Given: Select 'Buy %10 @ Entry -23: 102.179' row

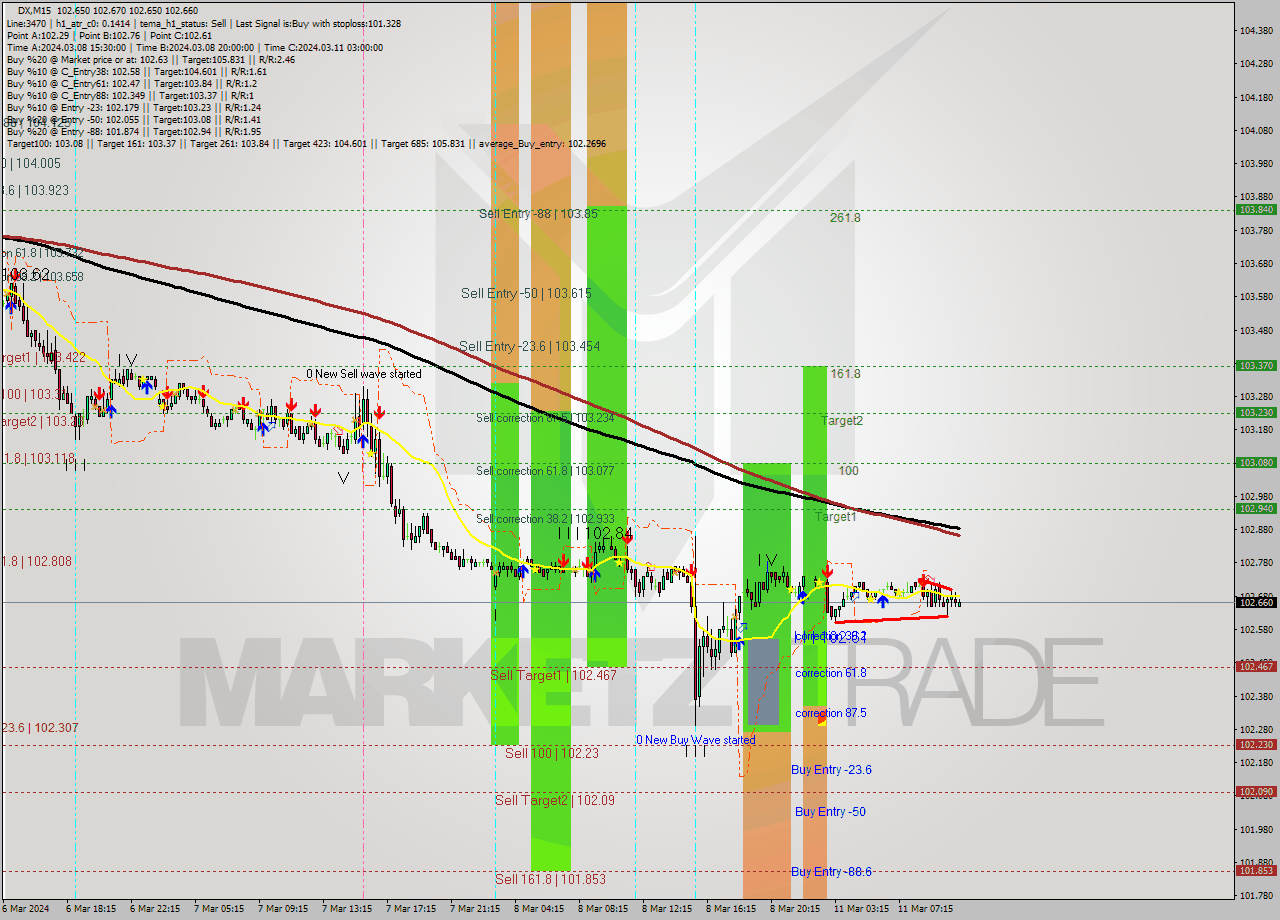Looking at the screenshot, I should [x=134, y=107].
